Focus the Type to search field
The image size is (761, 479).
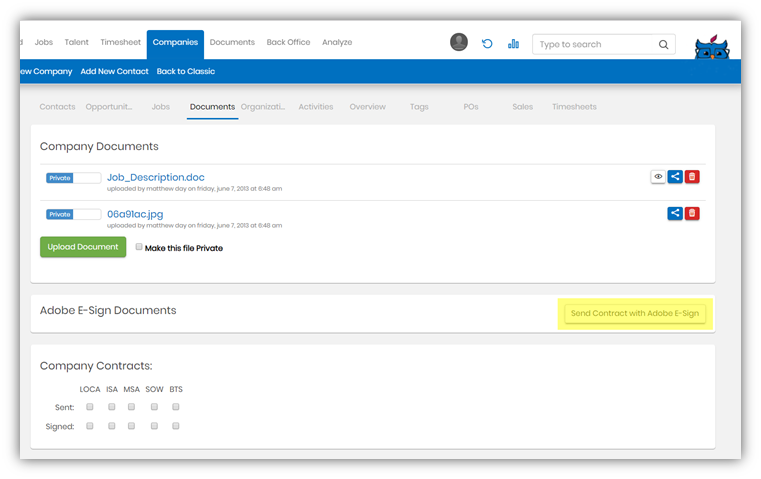click(x=604, y=44)
